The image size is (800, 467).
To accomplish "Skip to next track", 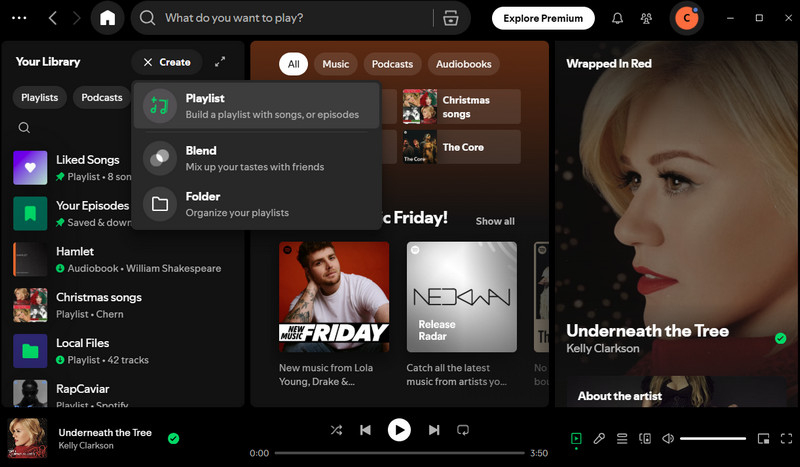I will (434, 430).
